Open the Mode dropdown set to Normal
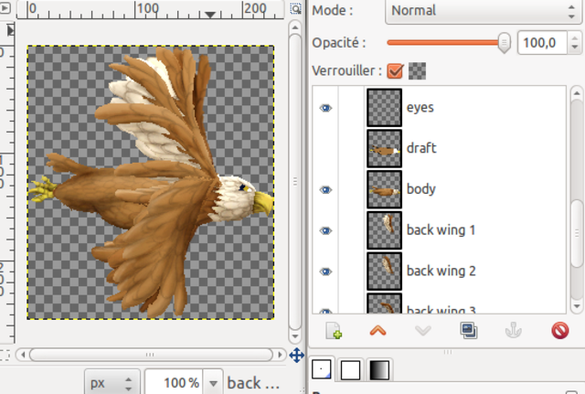The image size is (585, 394). coord(483,10)
